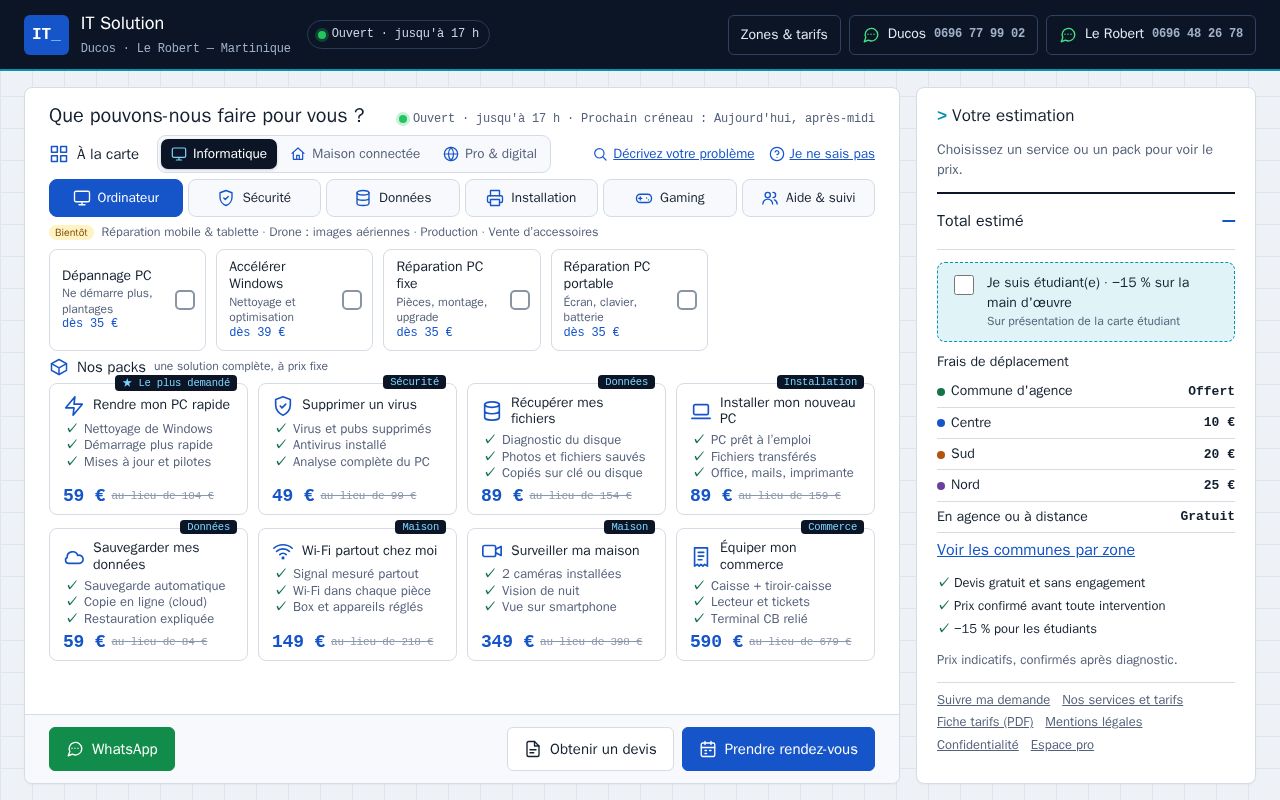Click the green WhatsApp button
The width and height of the screenshot is (1280, 800).
click(x=112, y=749)
